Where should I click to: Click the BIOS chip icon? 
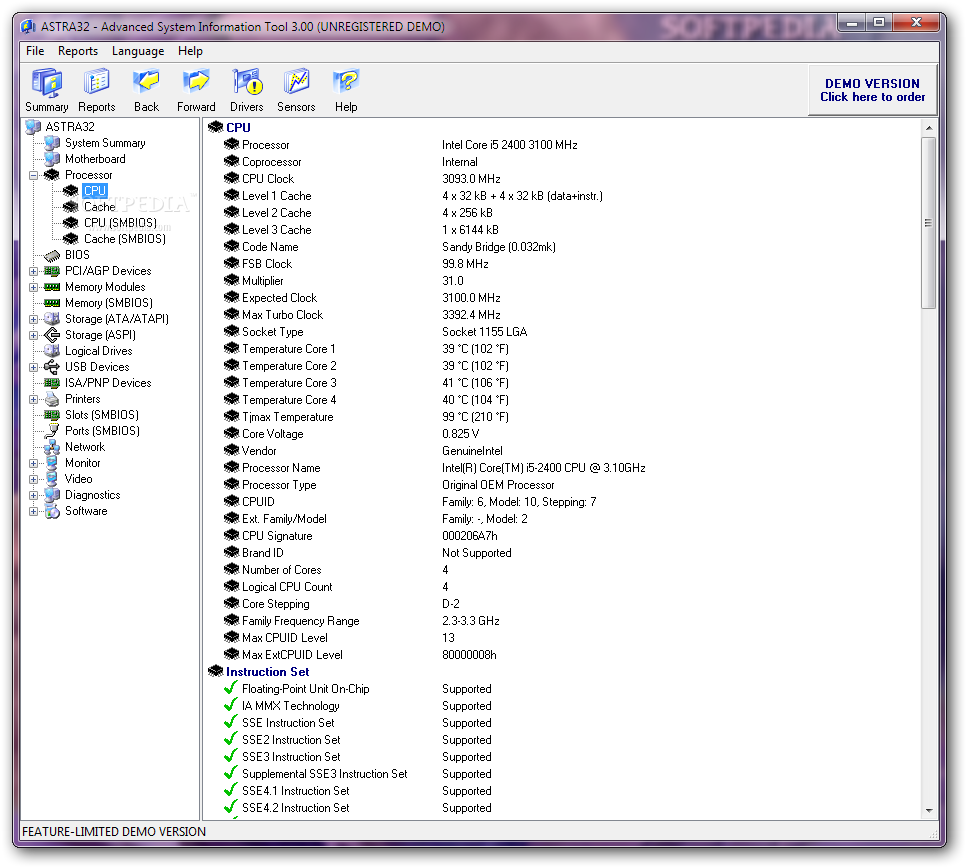coord(52,255)
